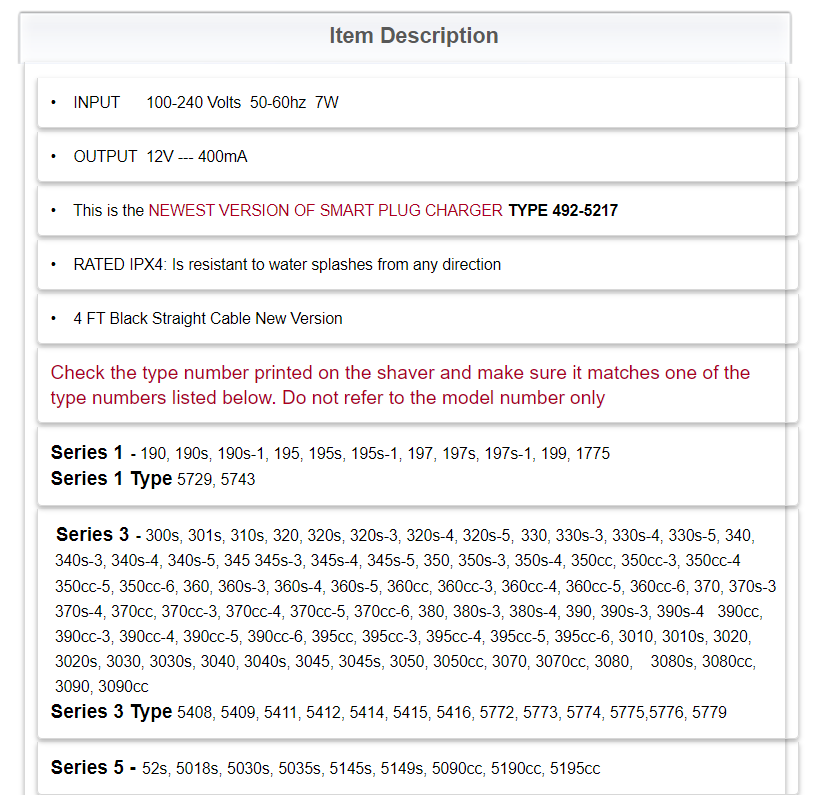
Task: Click the Series 3 heading
Action: (92, 534)
